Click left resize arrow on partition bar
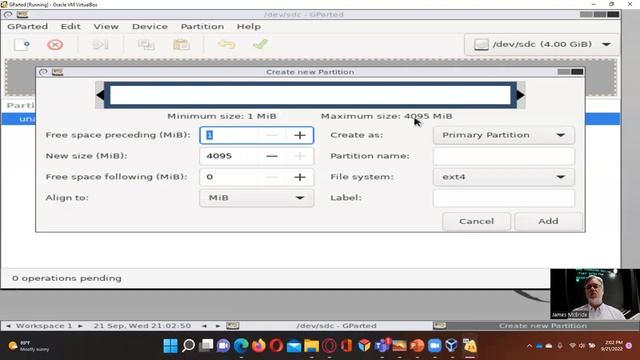The image size is (640, 360). [100, 95]
